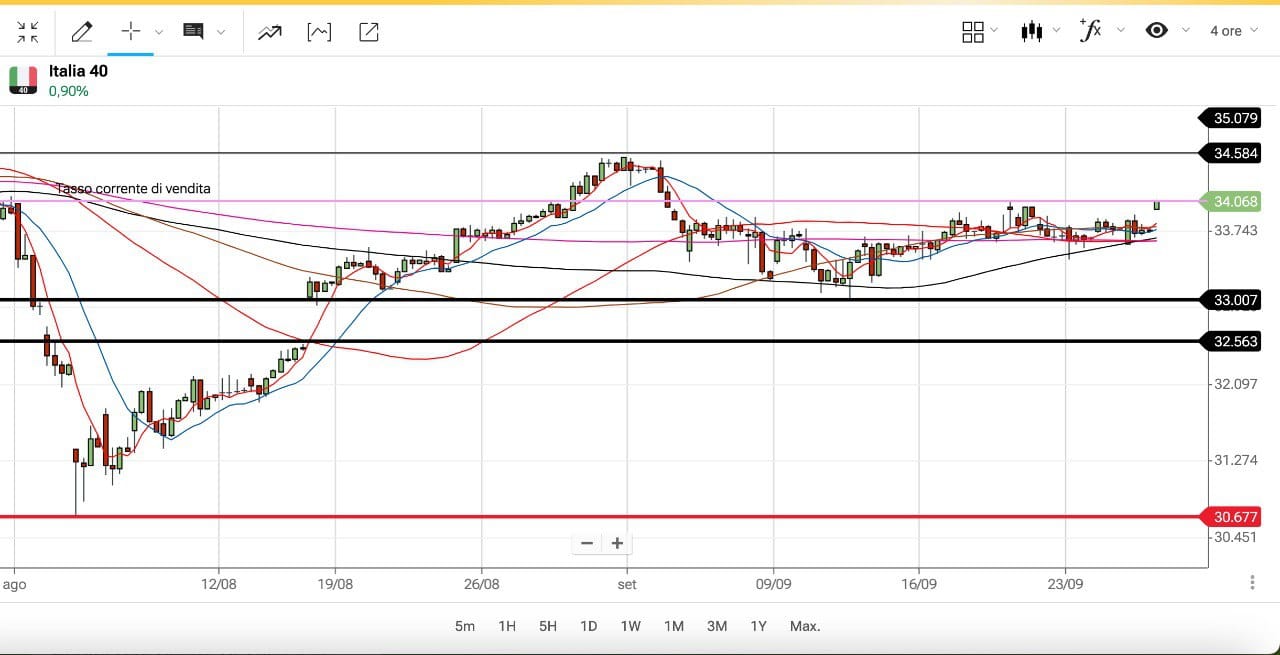1280x655 pixels.
Task: Click the comment annotation icon
Action: tap(193, 32)
